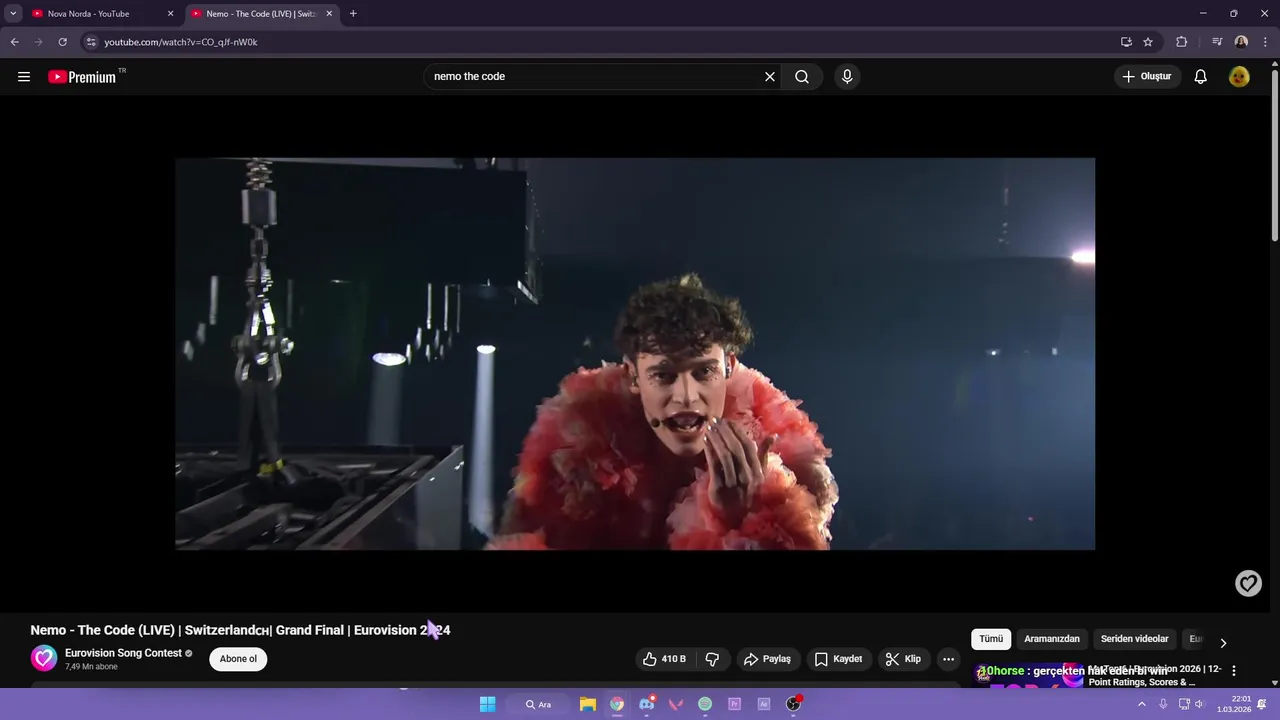The width and height of the screenshot is (1280, 720).
Task: Like the video with 410 B
Action: pos(665,659)
